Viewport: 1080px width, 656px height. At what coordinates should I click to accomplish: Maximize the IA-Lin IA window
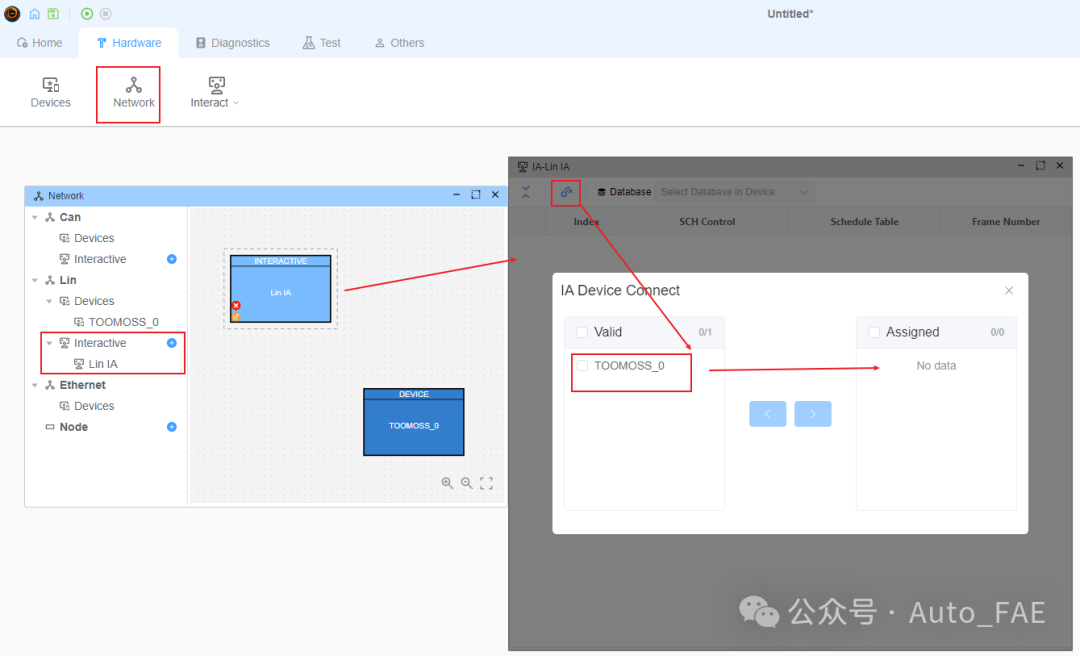pyautogui.click(x=1040, y=165)
